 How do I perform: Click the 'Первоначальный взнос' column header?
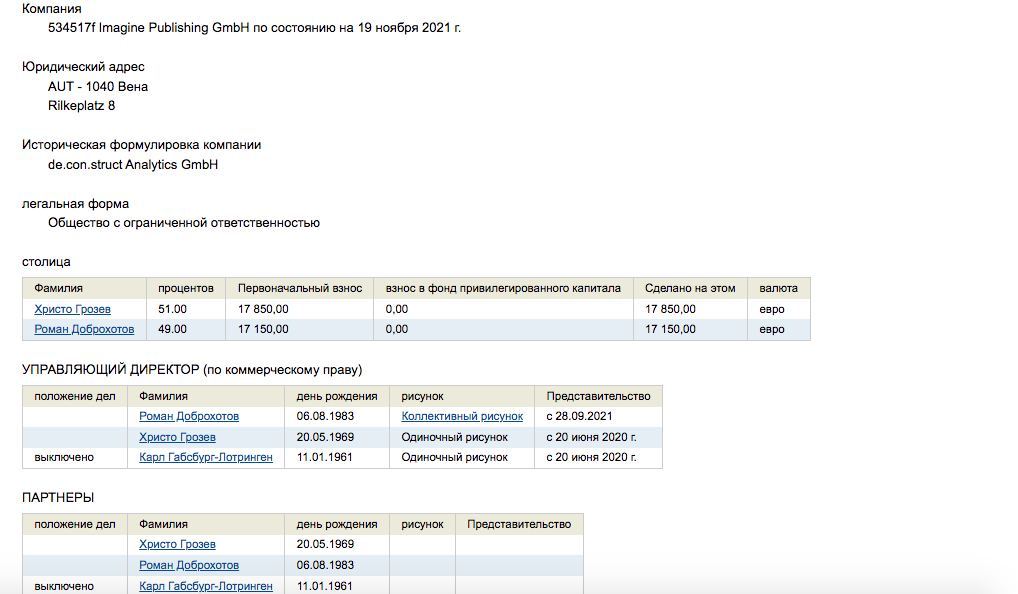300,288
